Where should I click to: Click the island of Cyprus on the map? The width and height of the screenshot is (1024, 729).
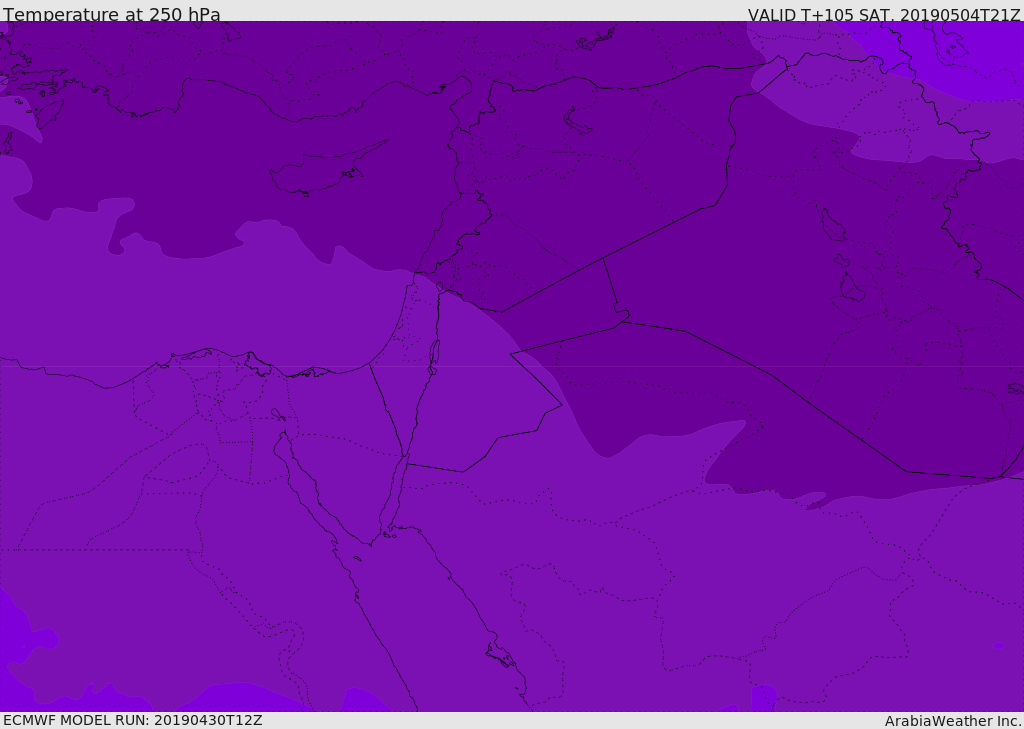pos(328,169)
